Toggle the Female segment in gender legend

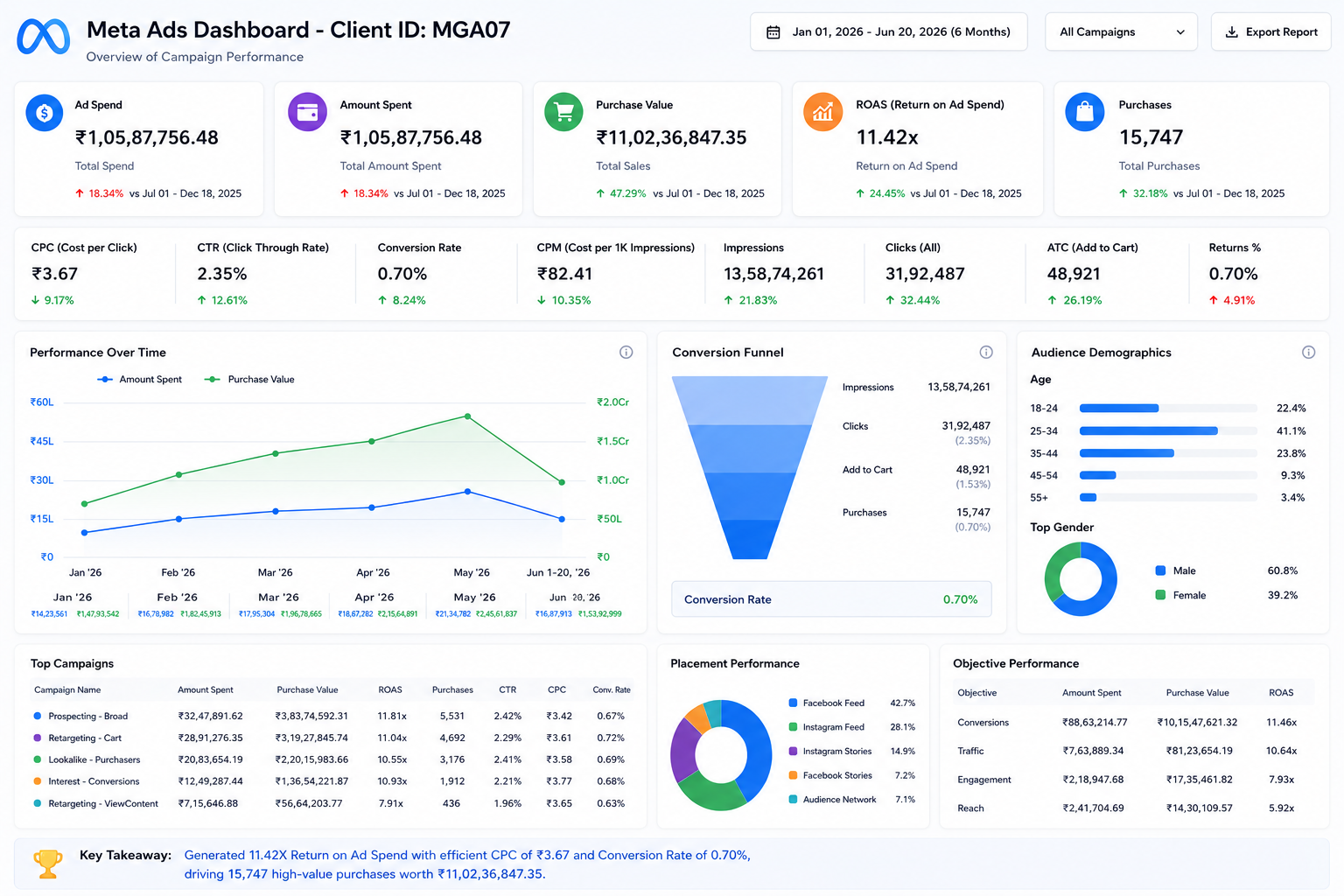pos(1180,595)
